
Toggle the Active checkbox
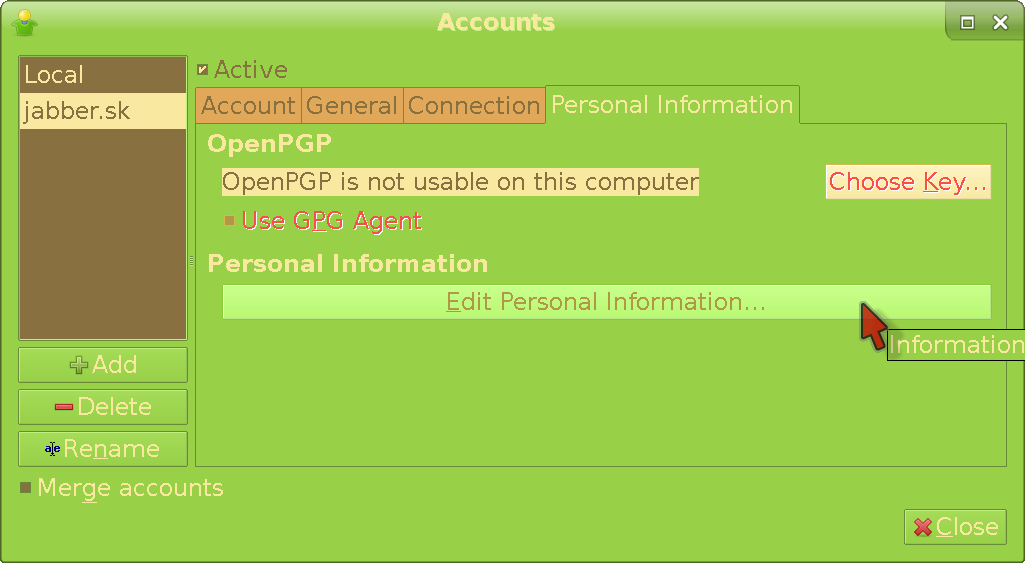[x=203, y=70]
